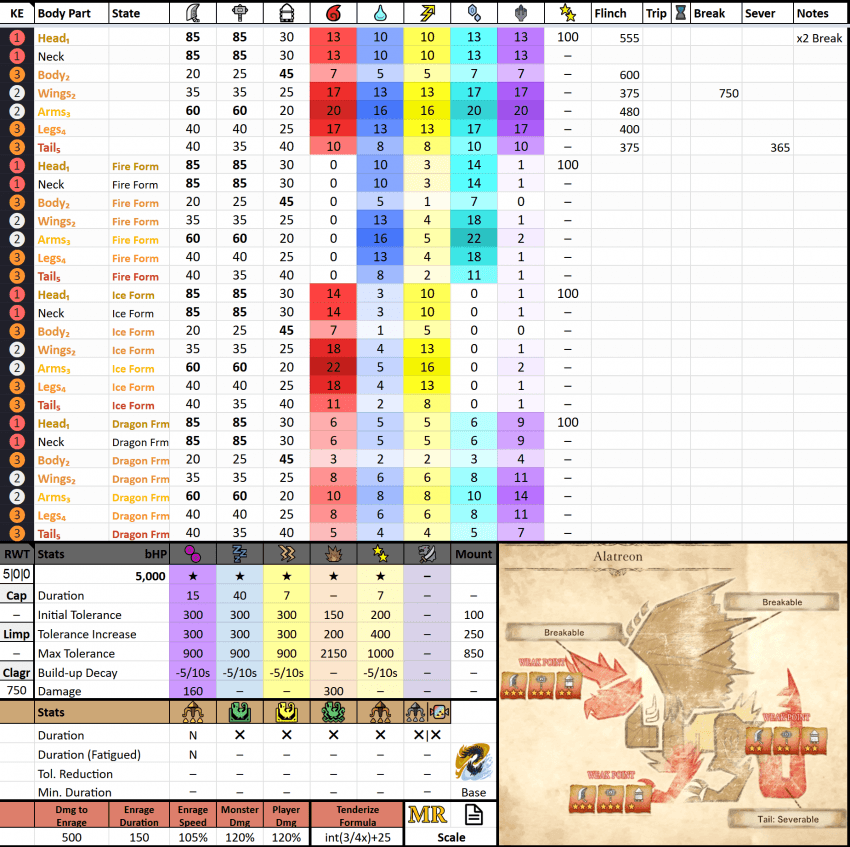This screenshot has width=850, height=847.
Task: Click the poison damage value 160
Action: pyautogui.click(x=192, y=691)
